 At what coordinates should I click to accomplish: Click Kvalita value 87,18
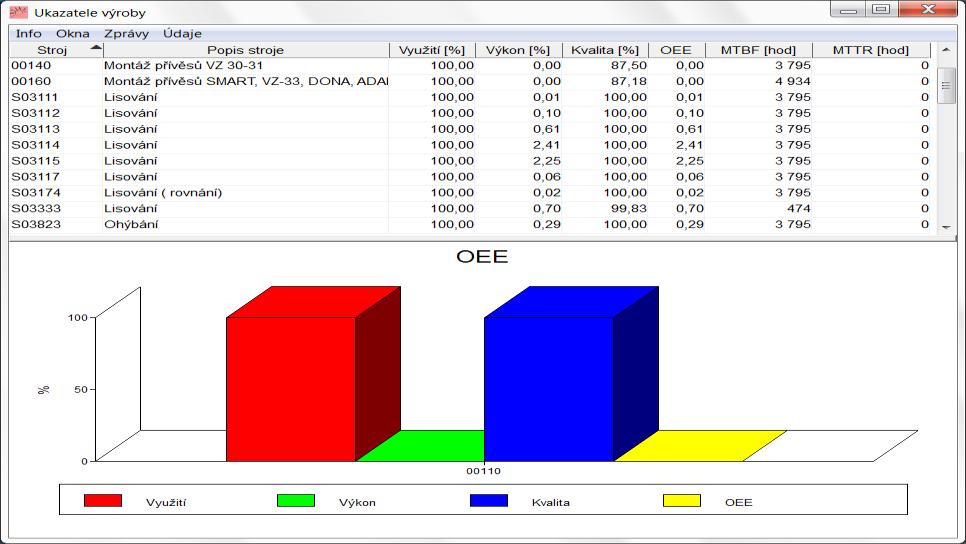pos(628,81)
